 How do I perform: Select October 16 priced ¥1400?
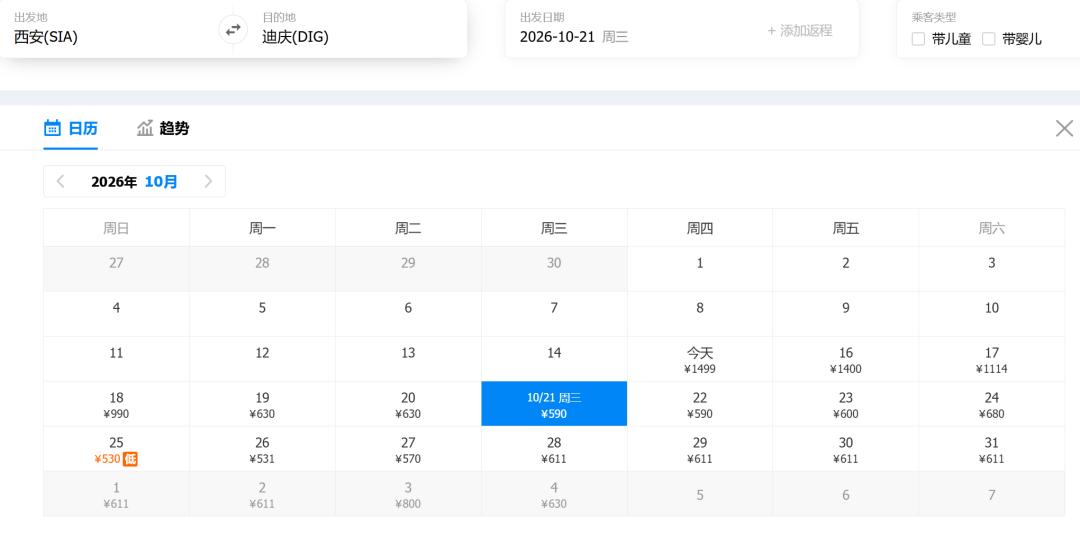pos(846,359)
